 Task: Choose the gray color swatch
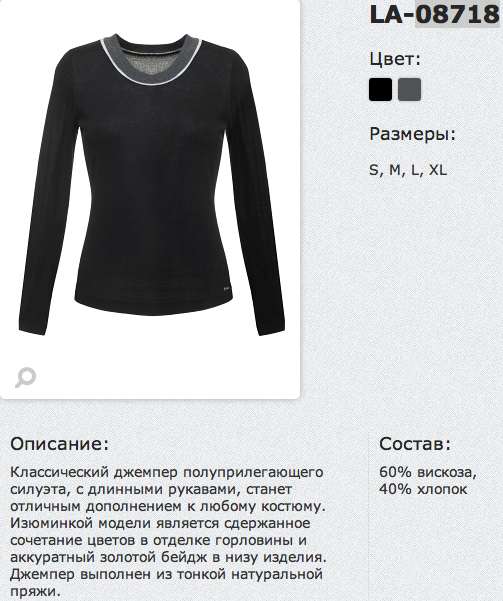click(409, 89)
